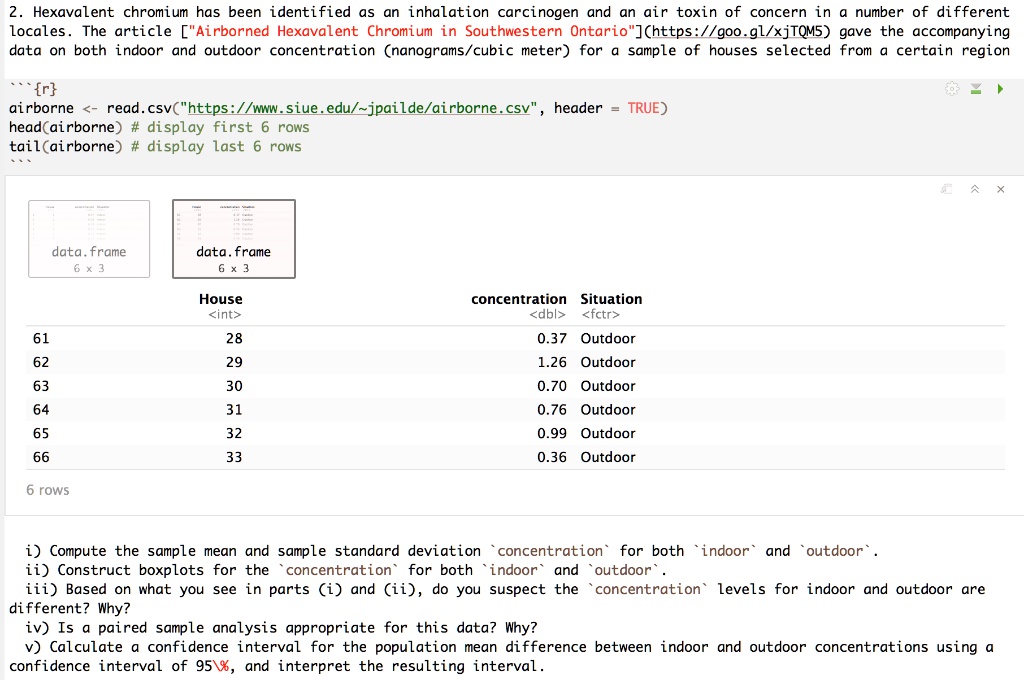Image resolution: width=1024 pixels, height=680 pixels.
Task: Place cursor on tail(airborne) code line
Action: (155, 146)
